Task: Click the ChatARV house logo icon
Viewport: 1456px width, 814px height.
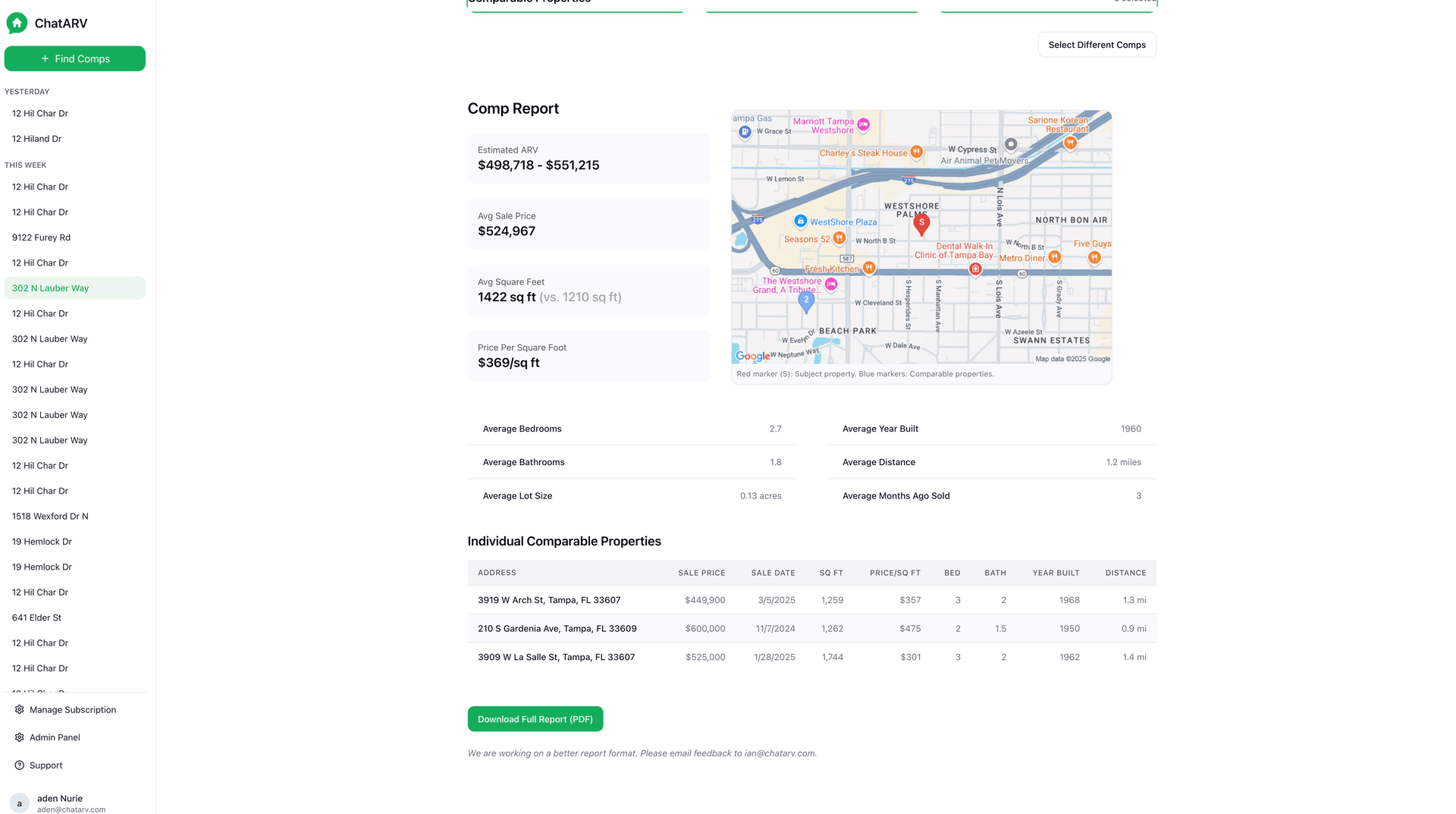Action: 17,24
